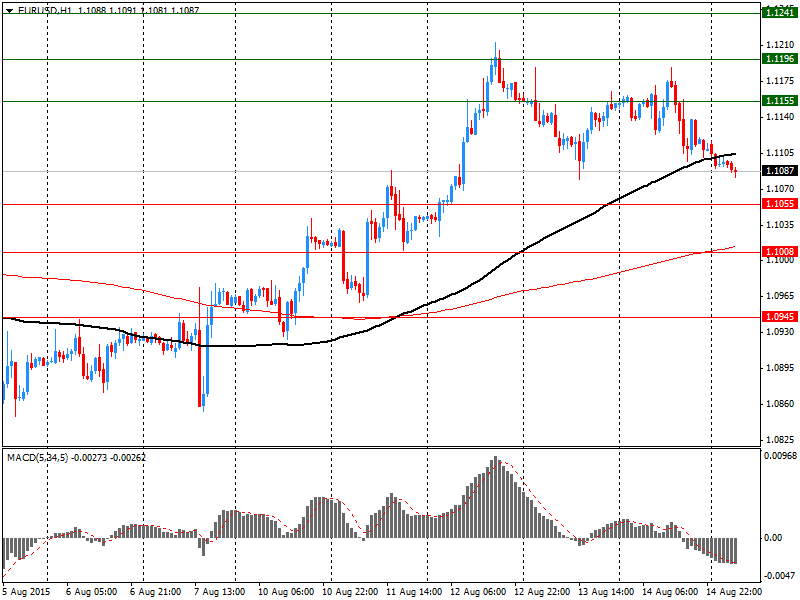The width and height of the screenshot is (800, 600).
Task: Click the 12 Aug 22:00 time axis label
Action: (x=542, y=592)
